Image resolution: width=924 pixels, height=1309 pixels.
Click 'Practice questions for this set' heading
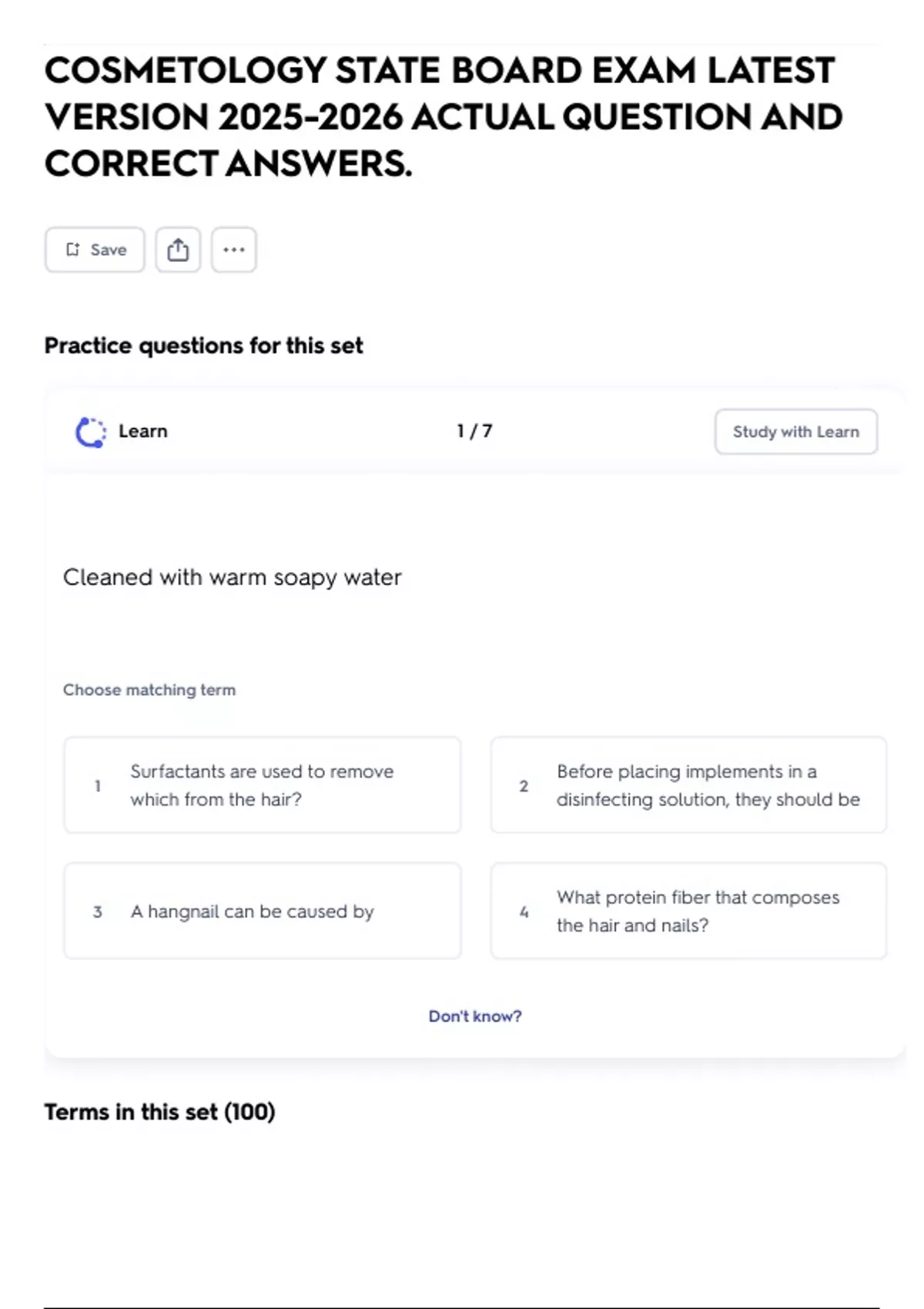coord(203,346)
